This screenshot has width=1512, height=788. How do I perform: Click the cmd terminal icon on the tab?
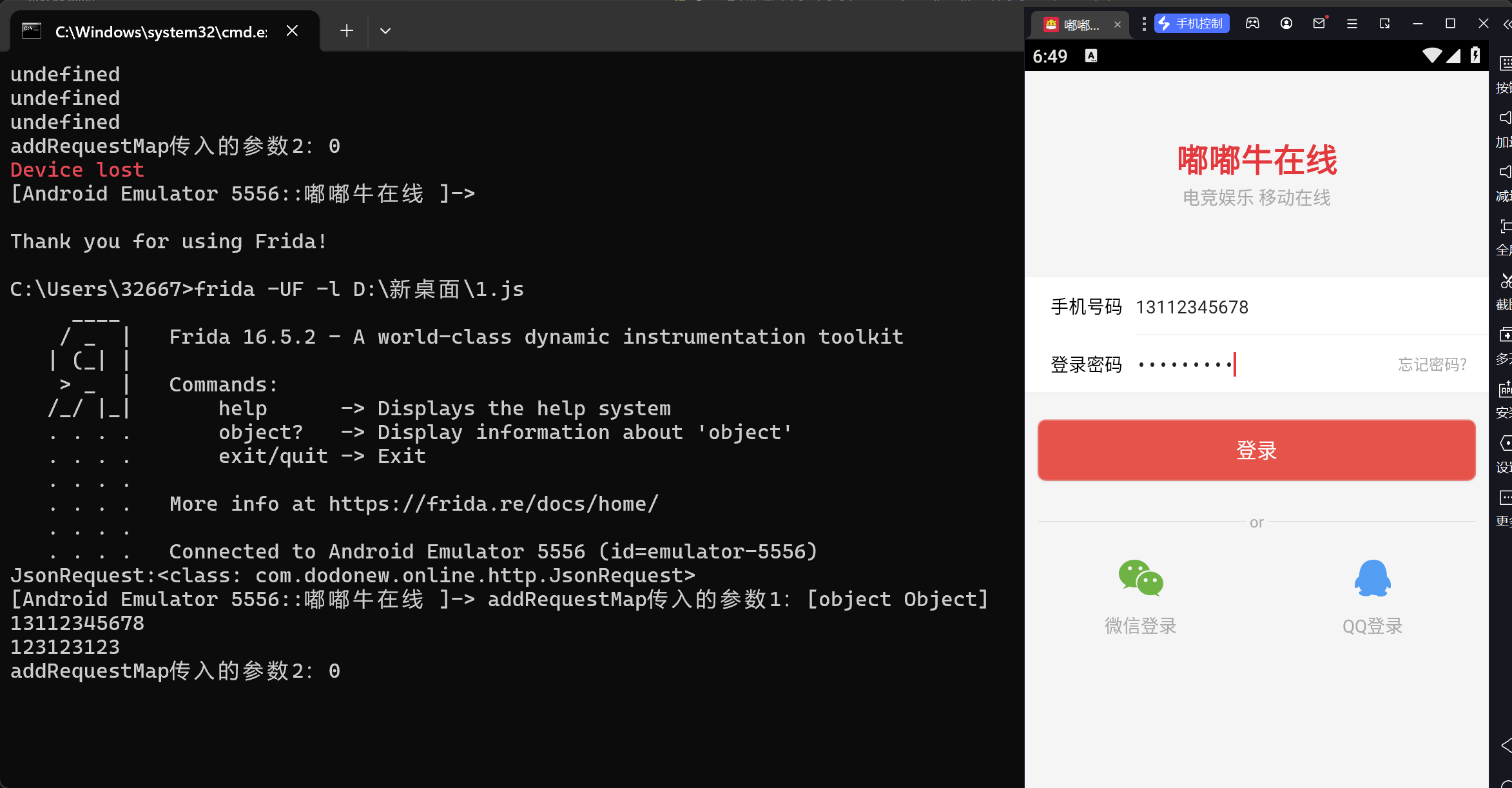click(32, 31)
